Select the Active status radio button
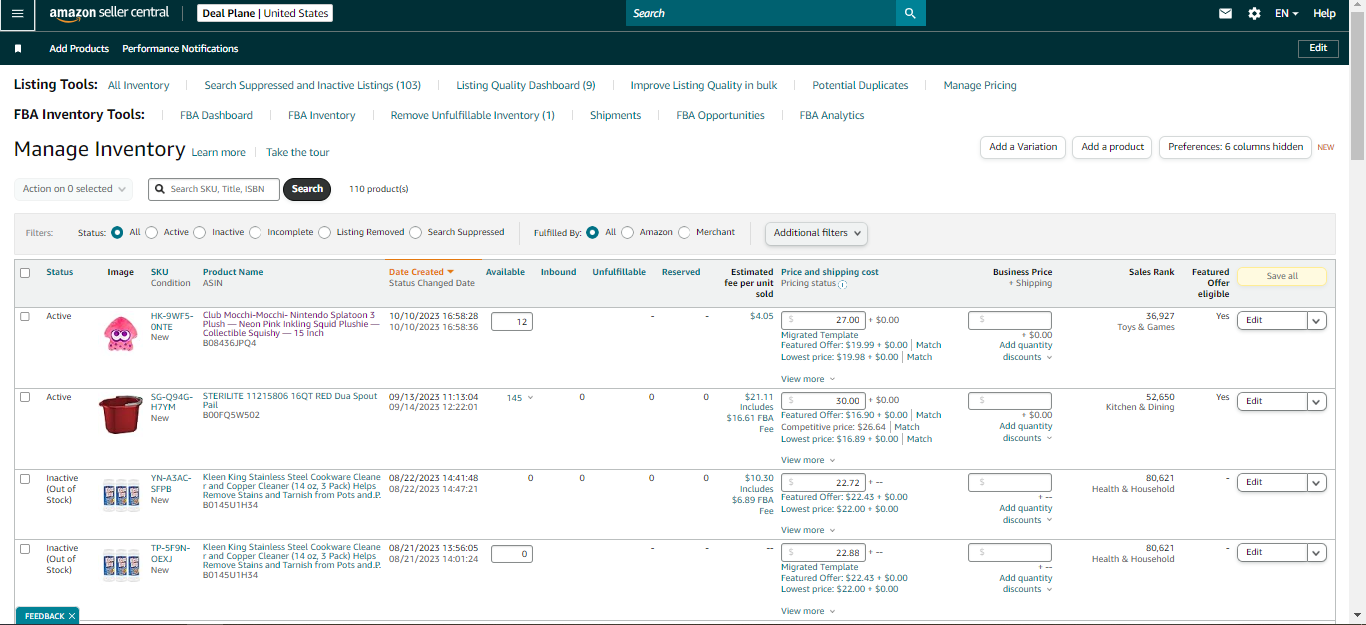 [x=152, y=232]
